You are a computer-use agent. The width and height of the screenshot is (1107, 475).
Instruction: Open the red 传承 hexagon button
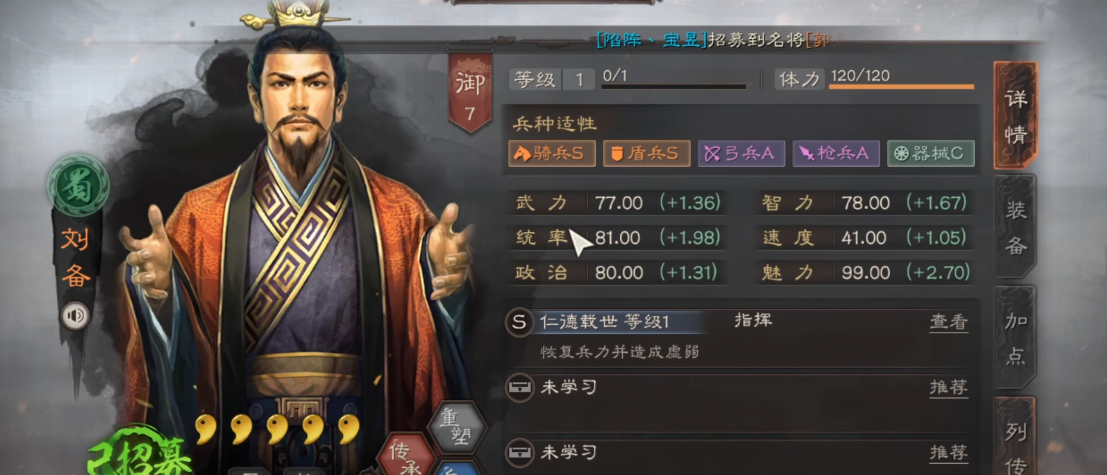[x=406, y=455]
